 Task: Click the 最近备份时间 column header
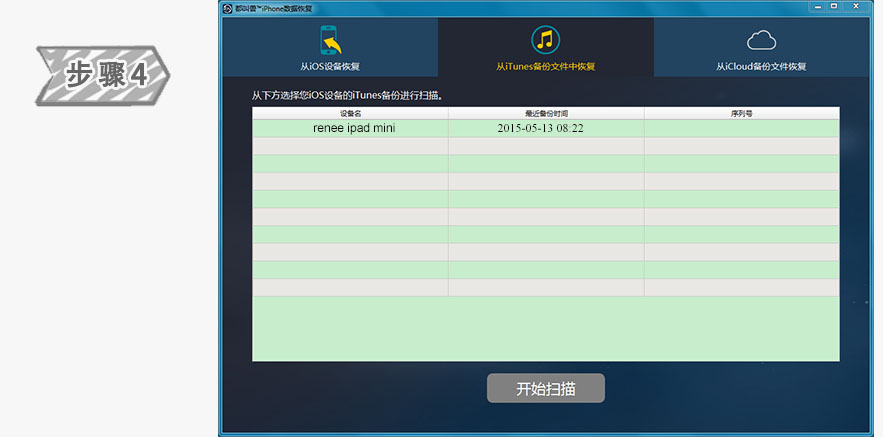(x=546, y=113)
